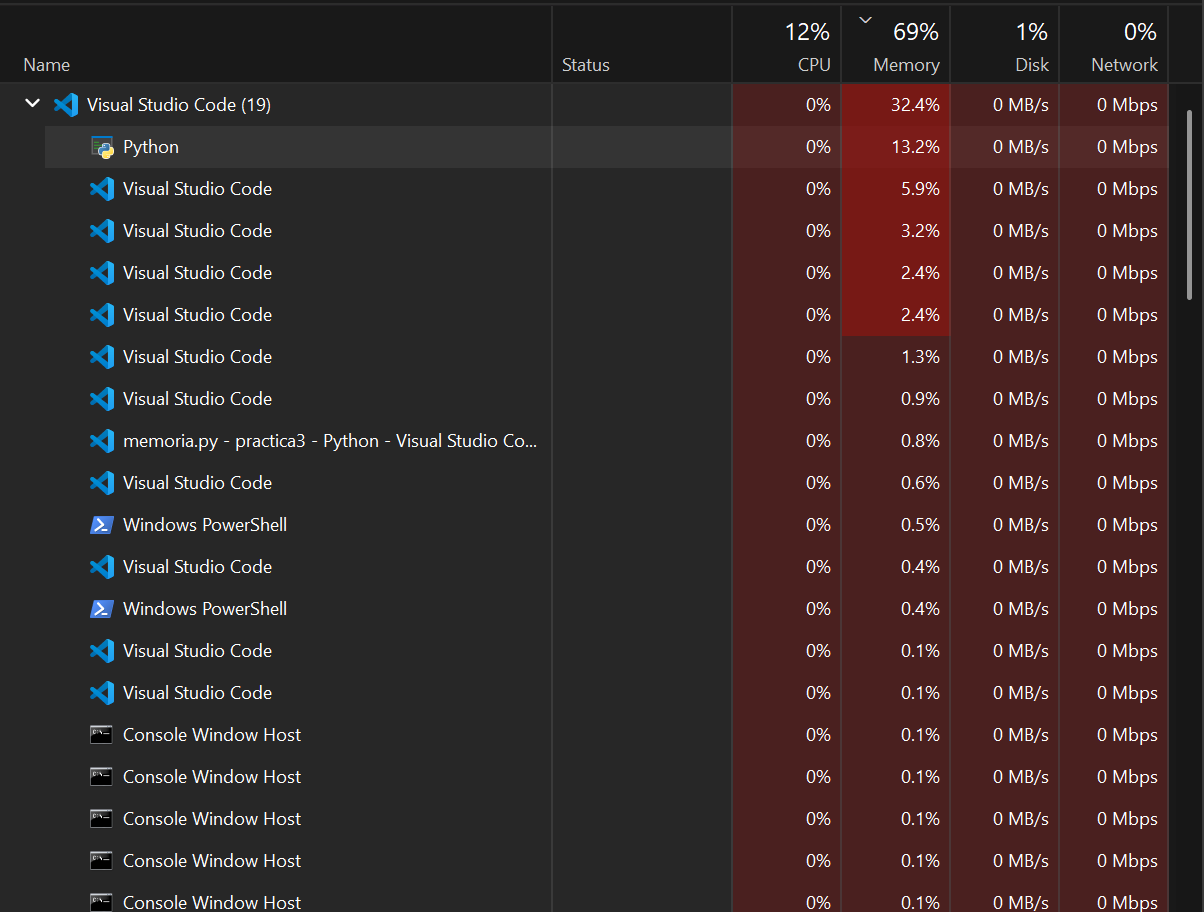Click the VS Code icon on the 1.3% memory row

(101, 357)
